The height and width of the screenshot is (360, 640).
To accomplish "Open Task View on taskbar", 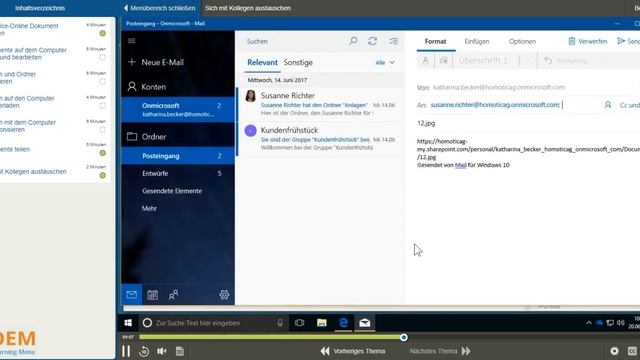I will 300,323.
